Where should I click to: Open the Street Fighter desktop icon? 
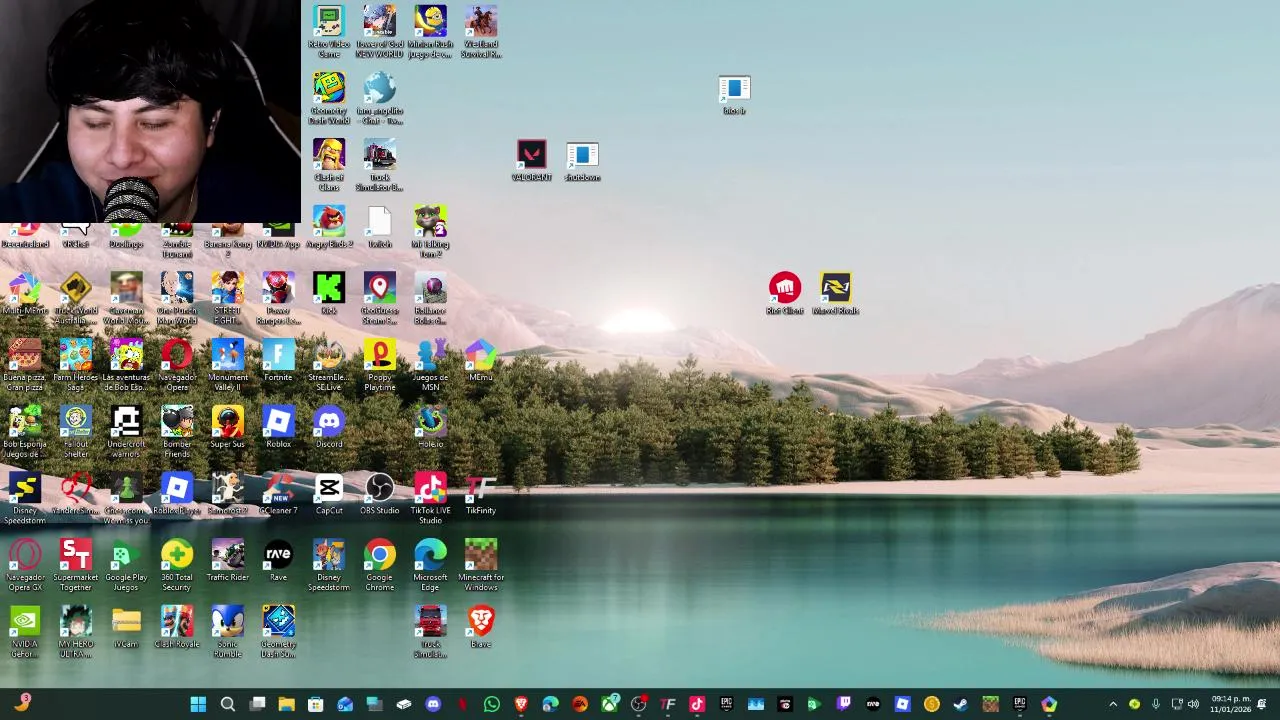point(227,298)
